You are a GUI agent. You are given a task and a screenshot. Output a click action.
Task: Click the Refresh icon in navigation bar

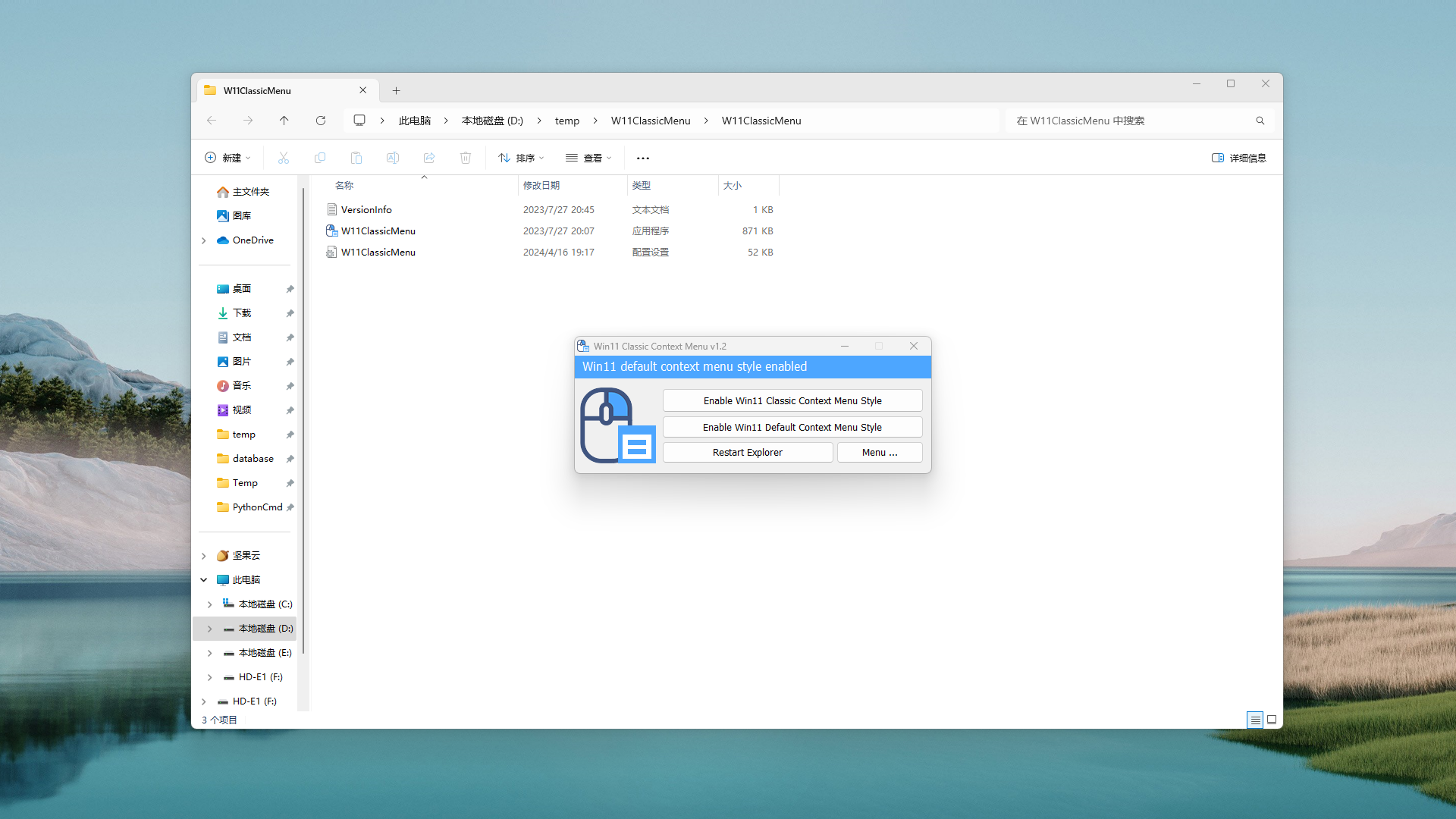click(x=321, y=121)
